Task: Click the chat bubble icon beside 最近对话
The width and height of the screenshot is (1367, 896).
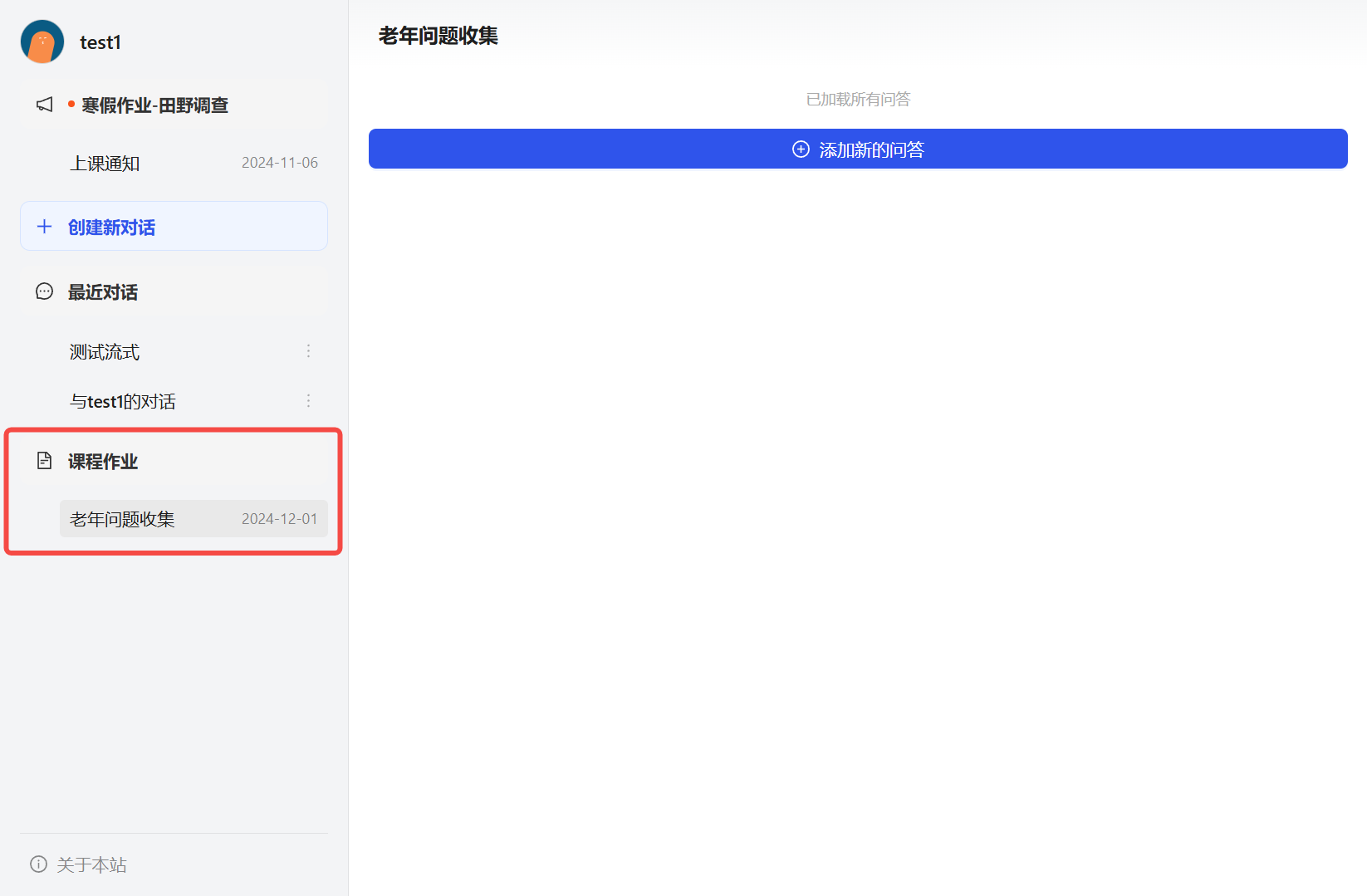Action: point(45,291)
